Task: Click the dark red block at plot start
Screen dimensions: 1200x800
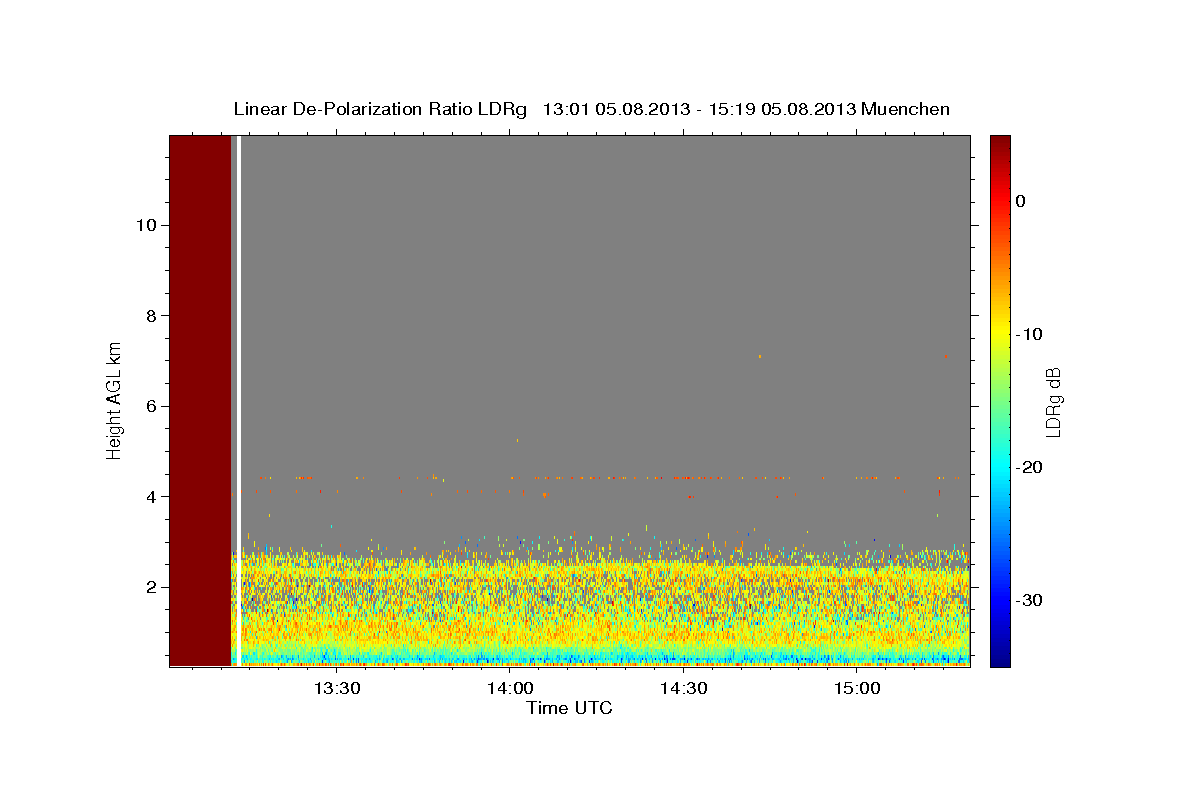Action: tap(200, 400)
